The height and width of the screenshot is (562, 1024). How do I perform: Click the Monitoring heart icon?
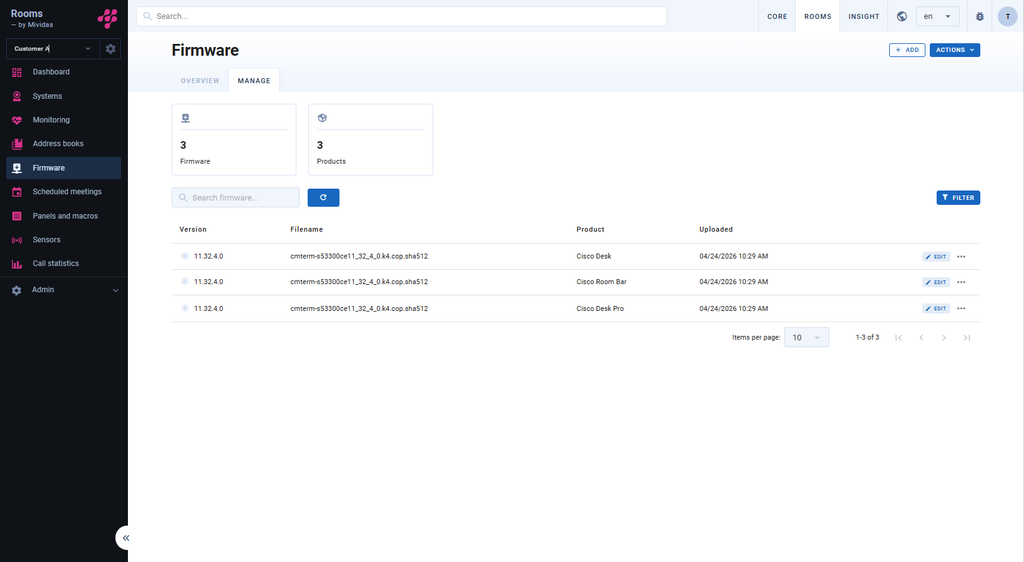(x=17, y=120)
